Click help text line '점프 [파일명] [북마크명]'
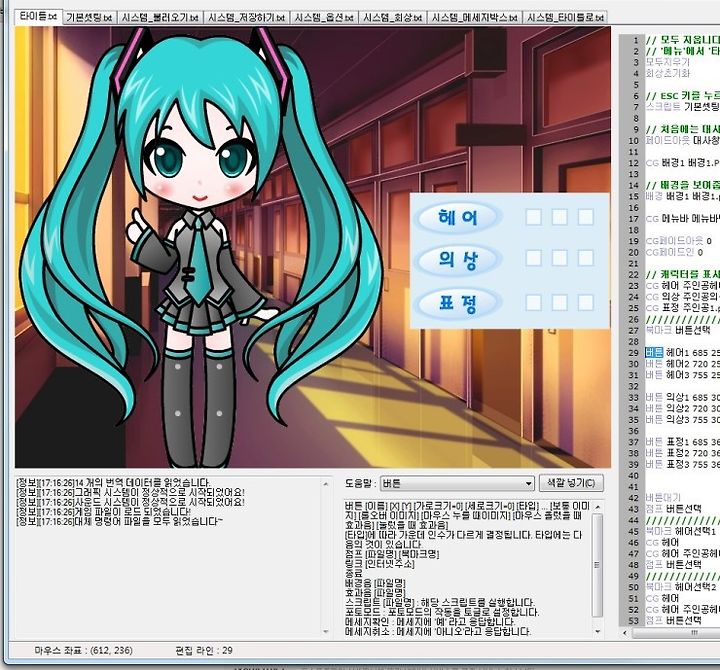The width and height of the screenshot is (720, 670). coord(392,554)
